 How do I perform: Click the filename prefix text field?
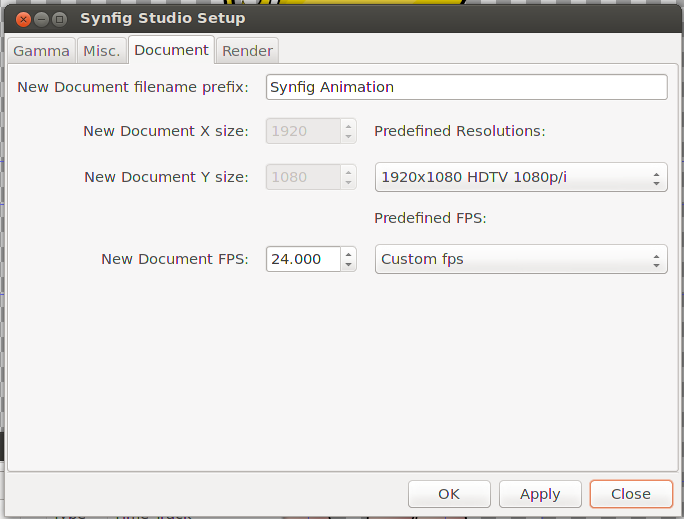click(x=466, y=87)
